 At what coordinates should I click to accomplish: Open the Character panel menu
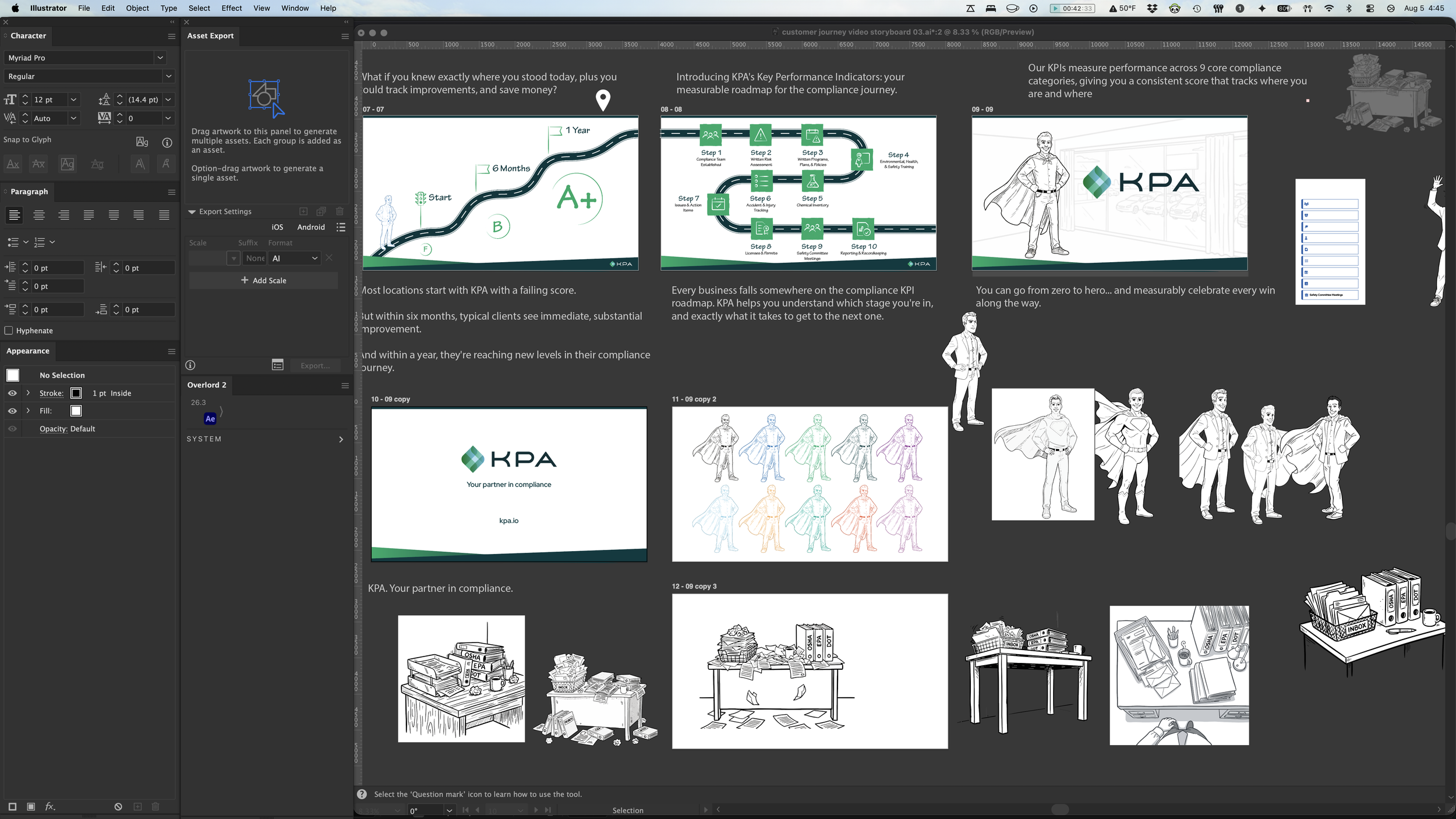(172, 36)
